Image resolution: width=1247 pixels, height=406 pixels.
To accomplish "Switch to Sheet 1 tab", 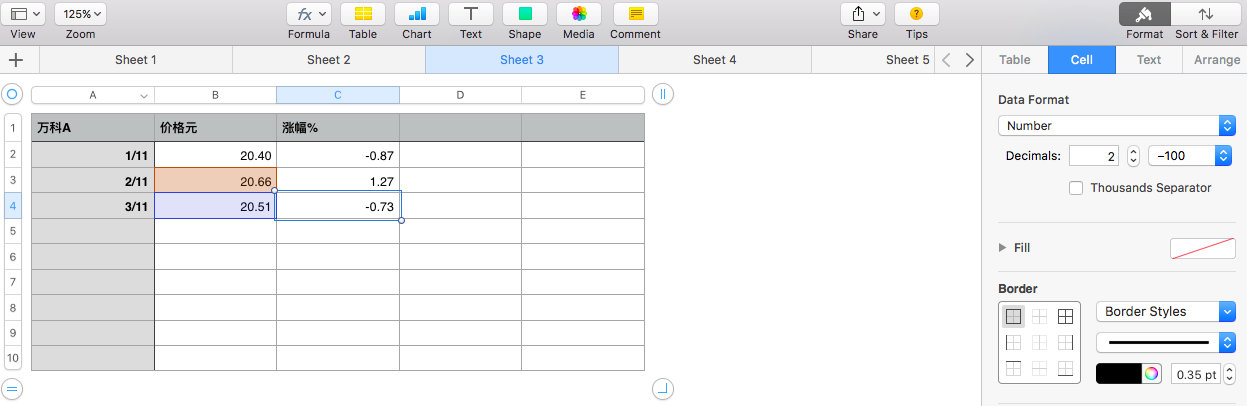I will coord(136,60).
